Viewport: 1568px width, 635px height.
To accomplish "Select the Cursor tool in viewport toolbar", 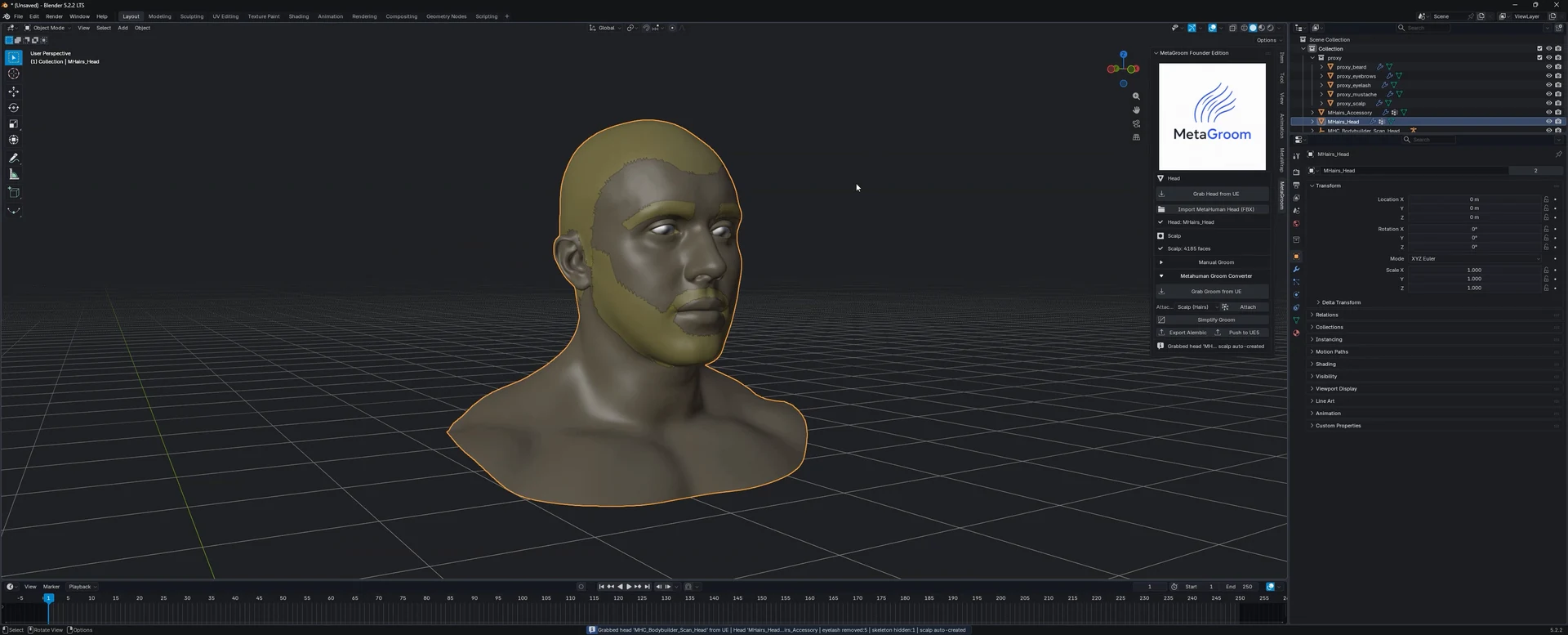I will click(14, 74).
